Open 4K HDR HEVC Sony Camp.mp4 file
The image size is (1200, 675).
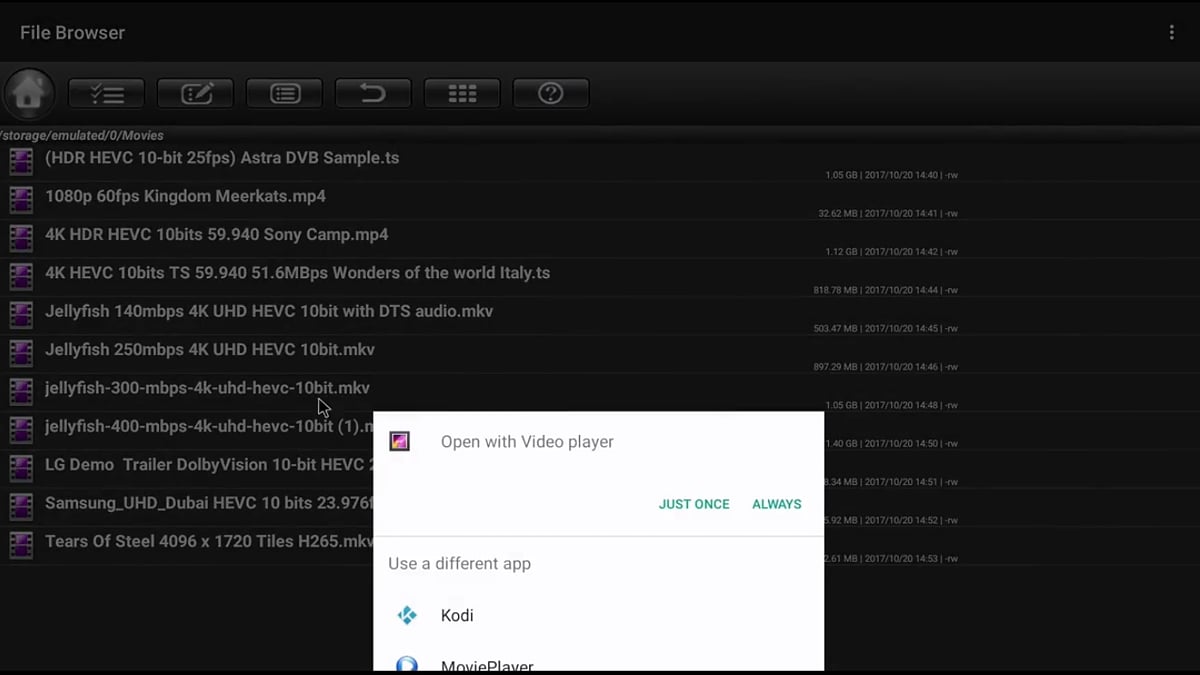click(x=216, y=235)
